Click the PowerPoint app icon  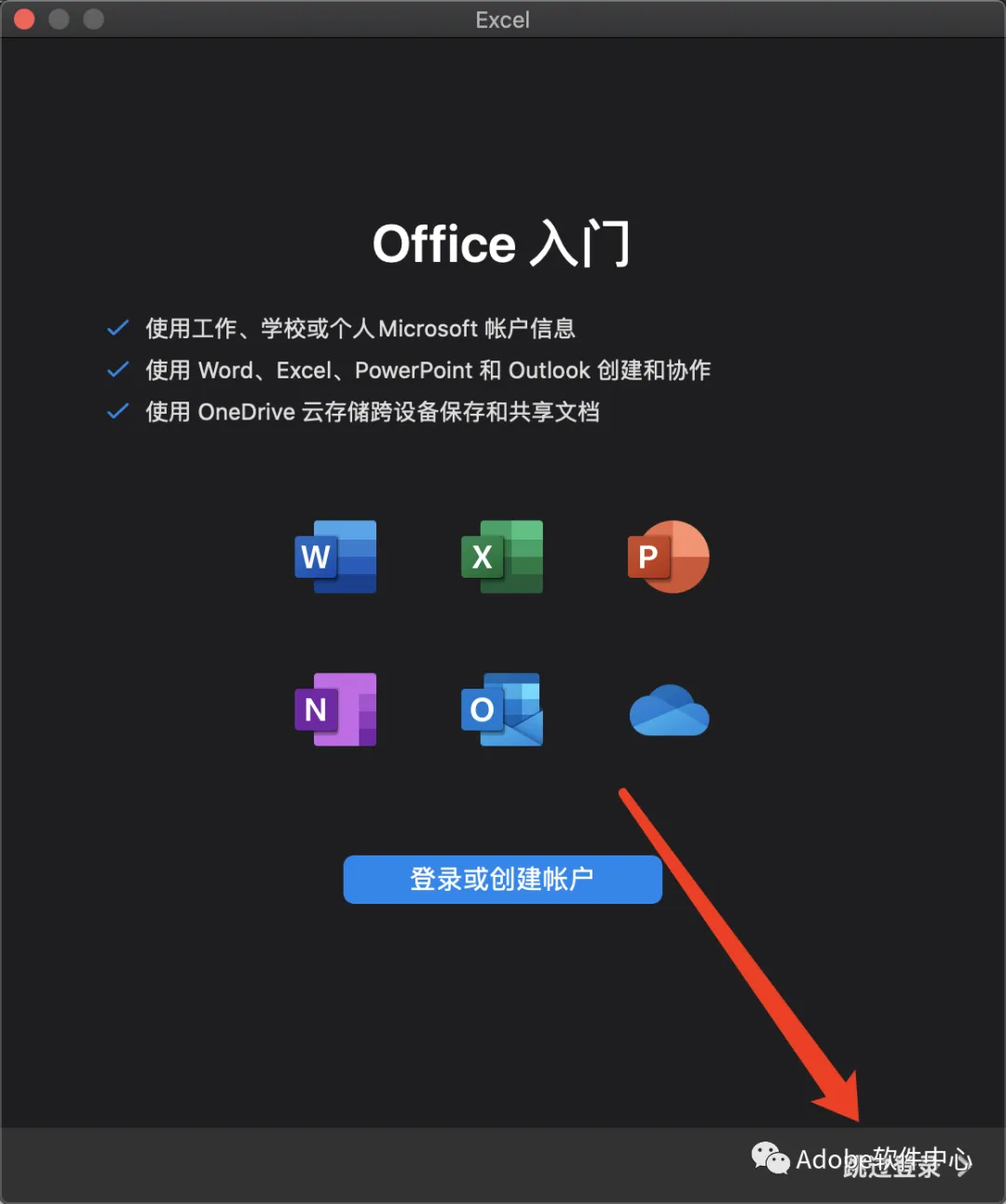[x=669, y=556]
